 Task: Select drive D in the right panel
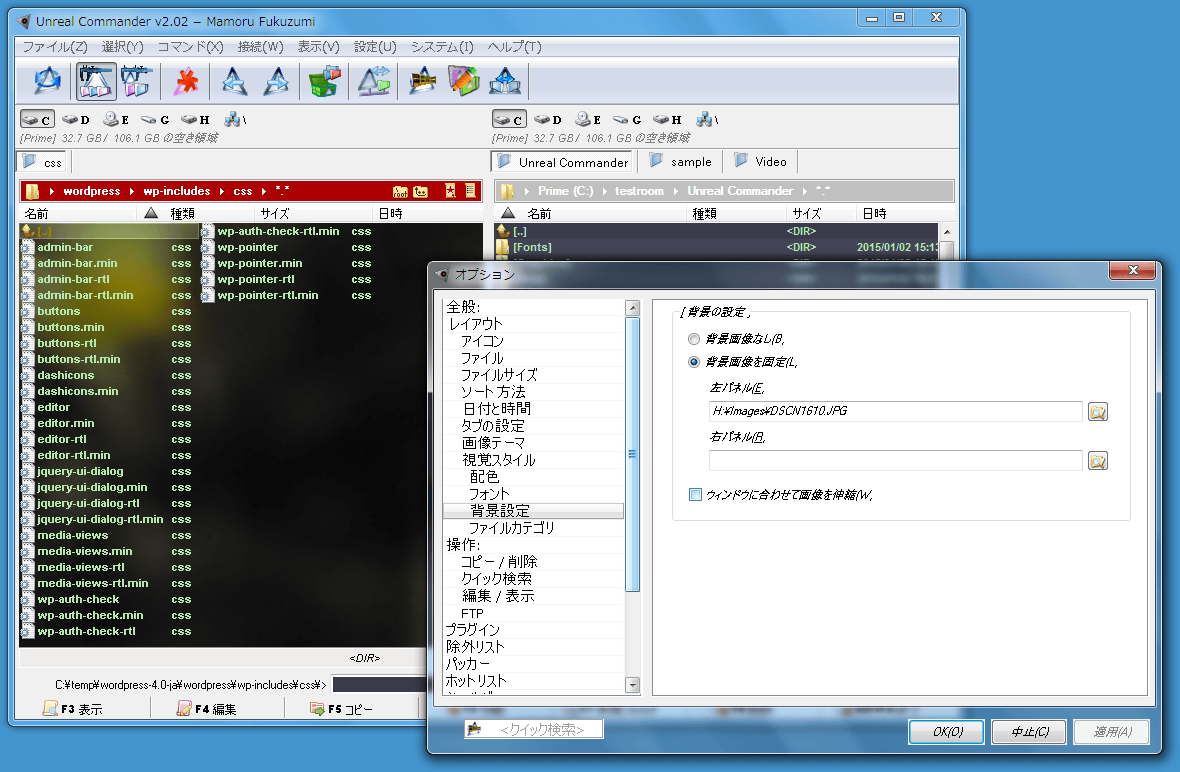(x=548, y=120)
